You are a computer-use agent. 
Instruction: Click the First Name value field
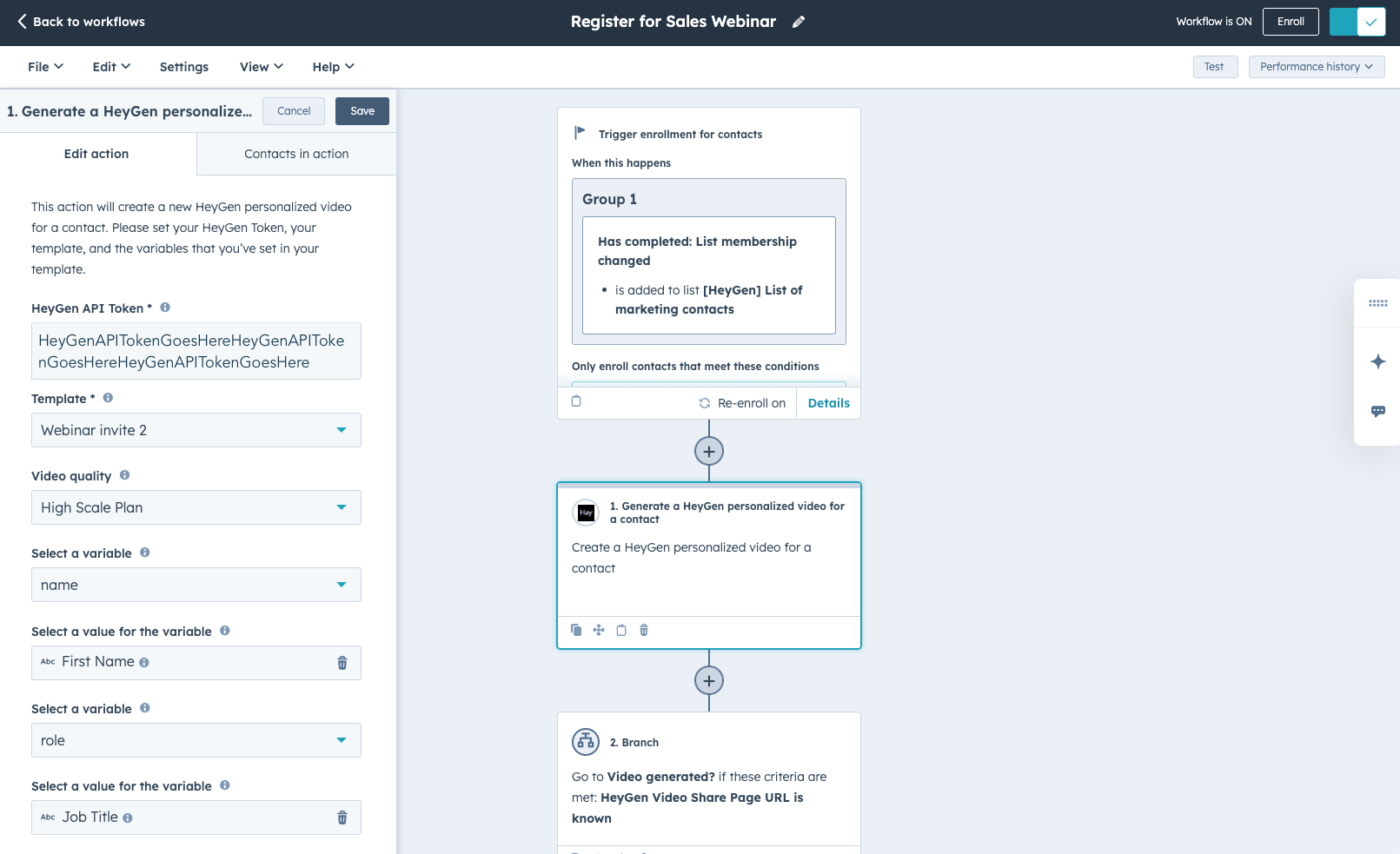196,663
